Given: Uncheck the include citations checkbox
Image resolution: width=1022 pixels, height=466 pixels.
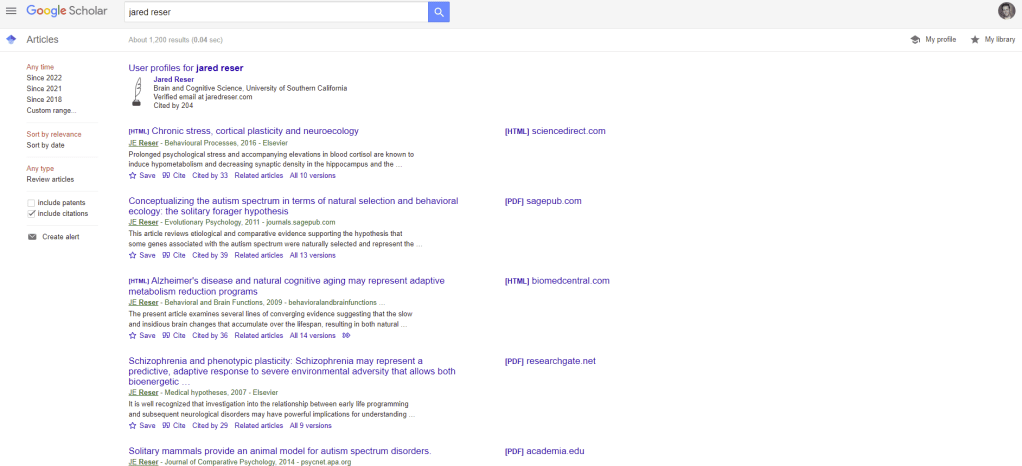Looking at the screenshot, I should tap(32, 214).
